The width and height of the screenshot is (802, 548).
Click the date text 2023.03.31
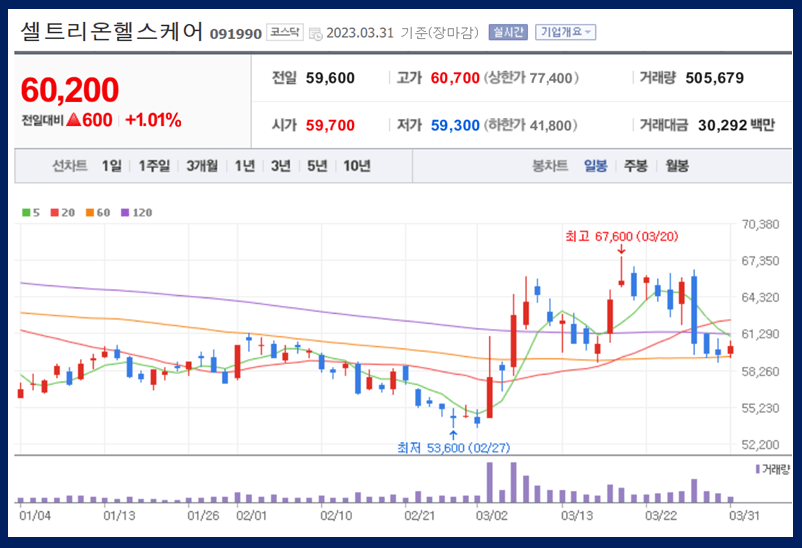[x=360, y=33]
